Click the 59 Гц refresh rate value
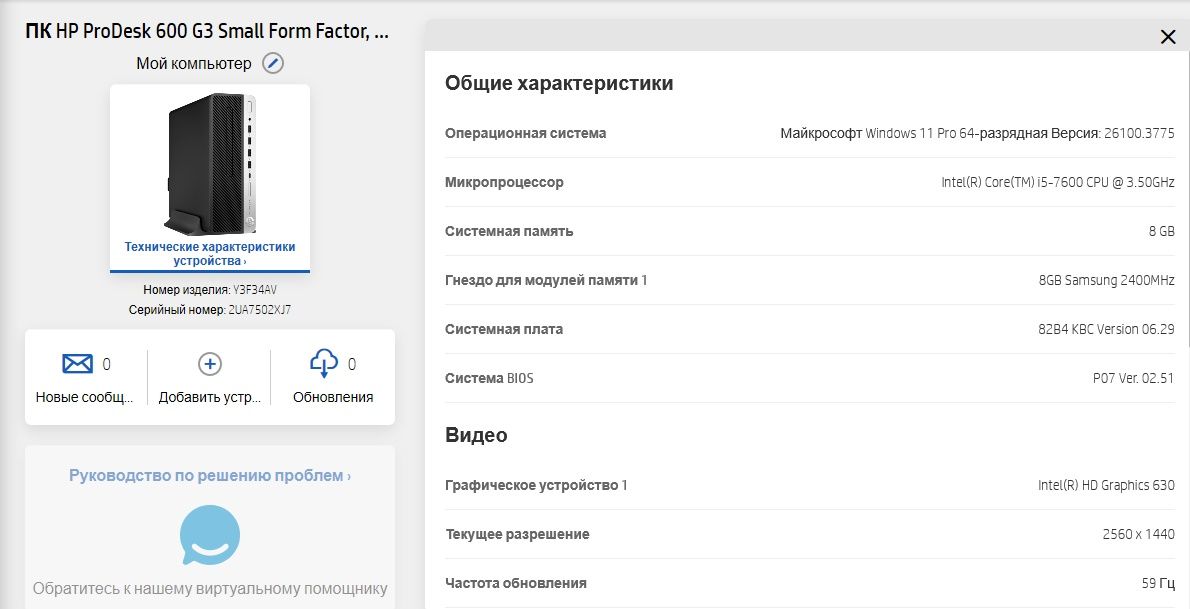This screenshot has width=1190, height=609. 1158,583
